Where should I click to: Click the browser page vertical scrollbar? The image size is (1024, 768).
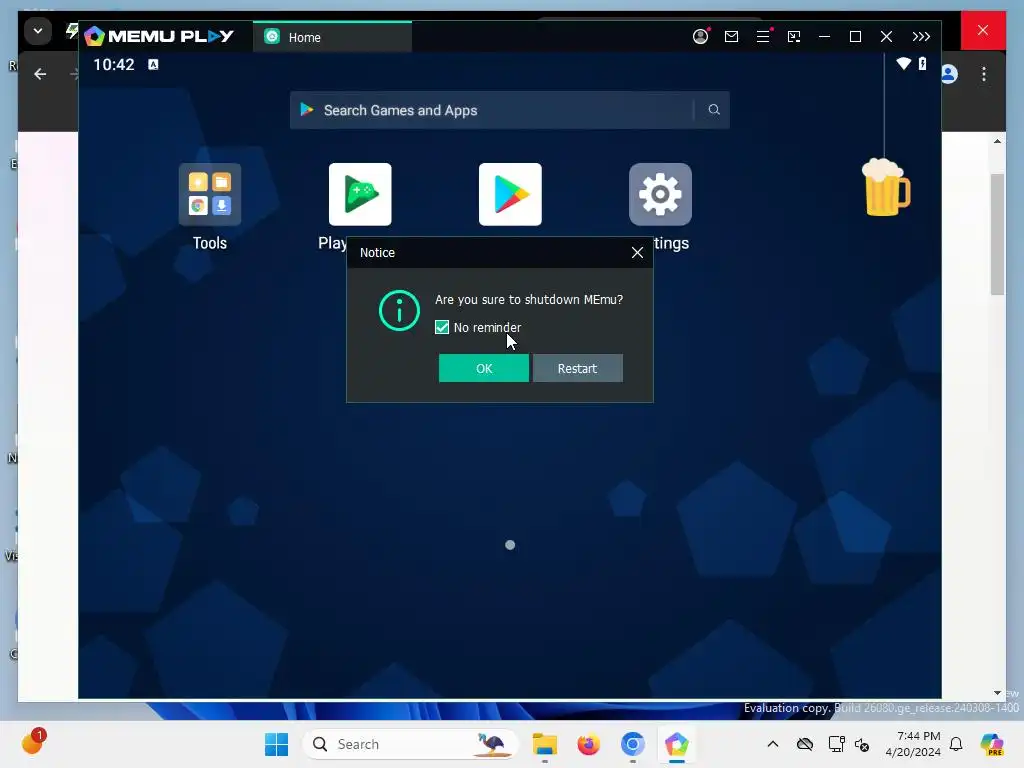coord(997,234)
